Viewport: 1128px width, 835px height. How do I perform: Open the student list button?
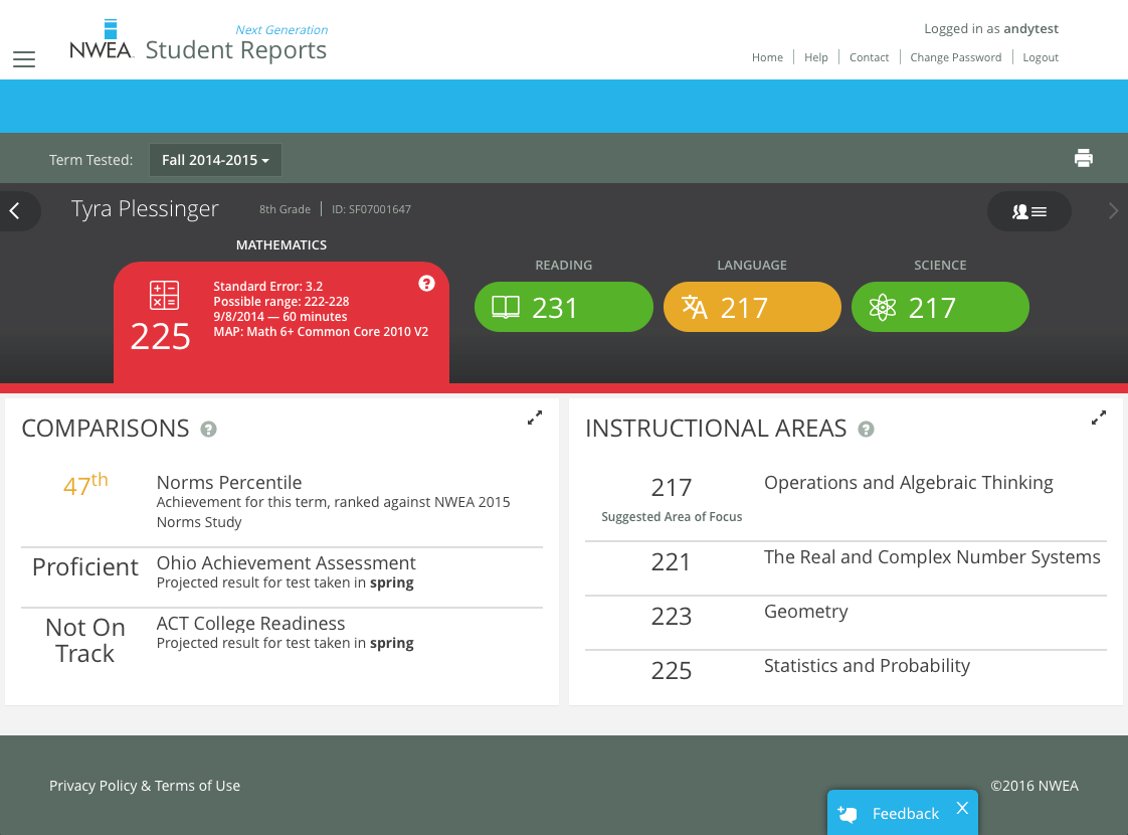pyautogui.click(x=1029, y=211)
